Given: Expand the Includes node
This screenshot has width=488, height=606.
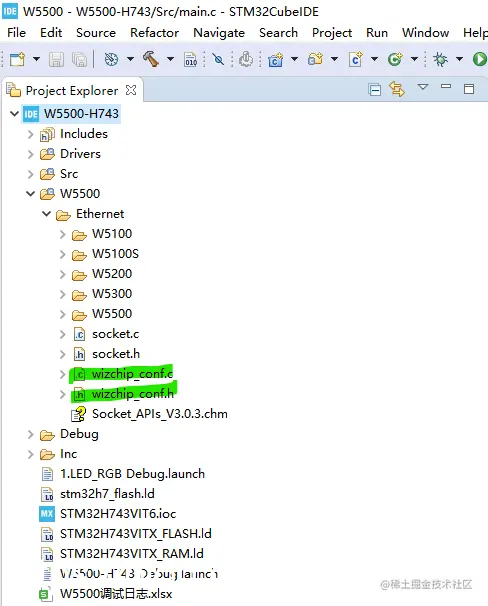Looking at the screenshot, I should click(x=31, y=134).
